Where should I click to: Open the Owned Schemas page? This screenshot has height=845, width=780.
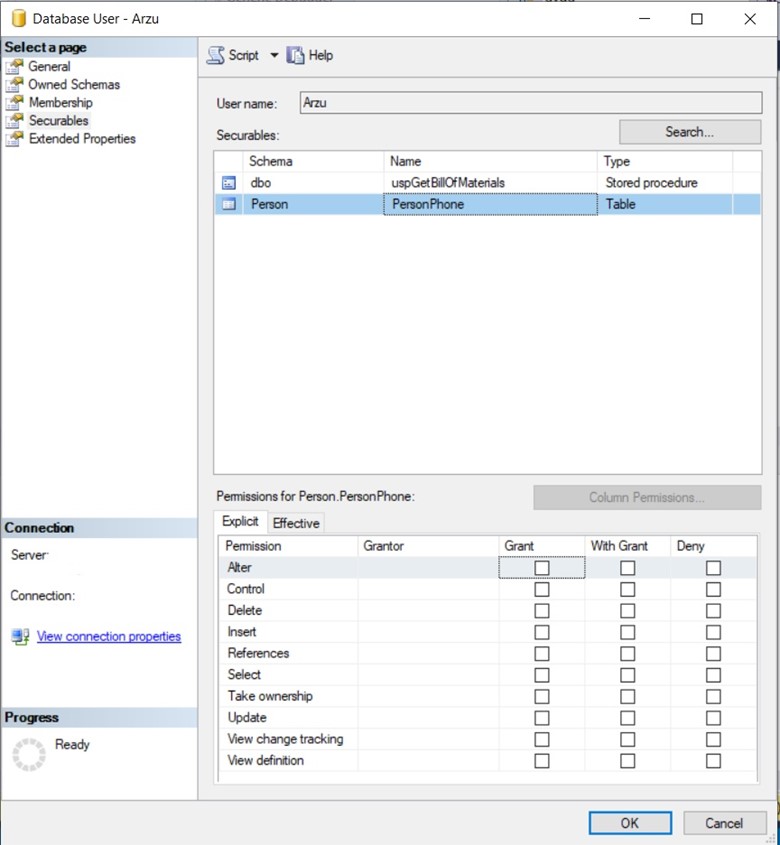click(x=73, y=85)
